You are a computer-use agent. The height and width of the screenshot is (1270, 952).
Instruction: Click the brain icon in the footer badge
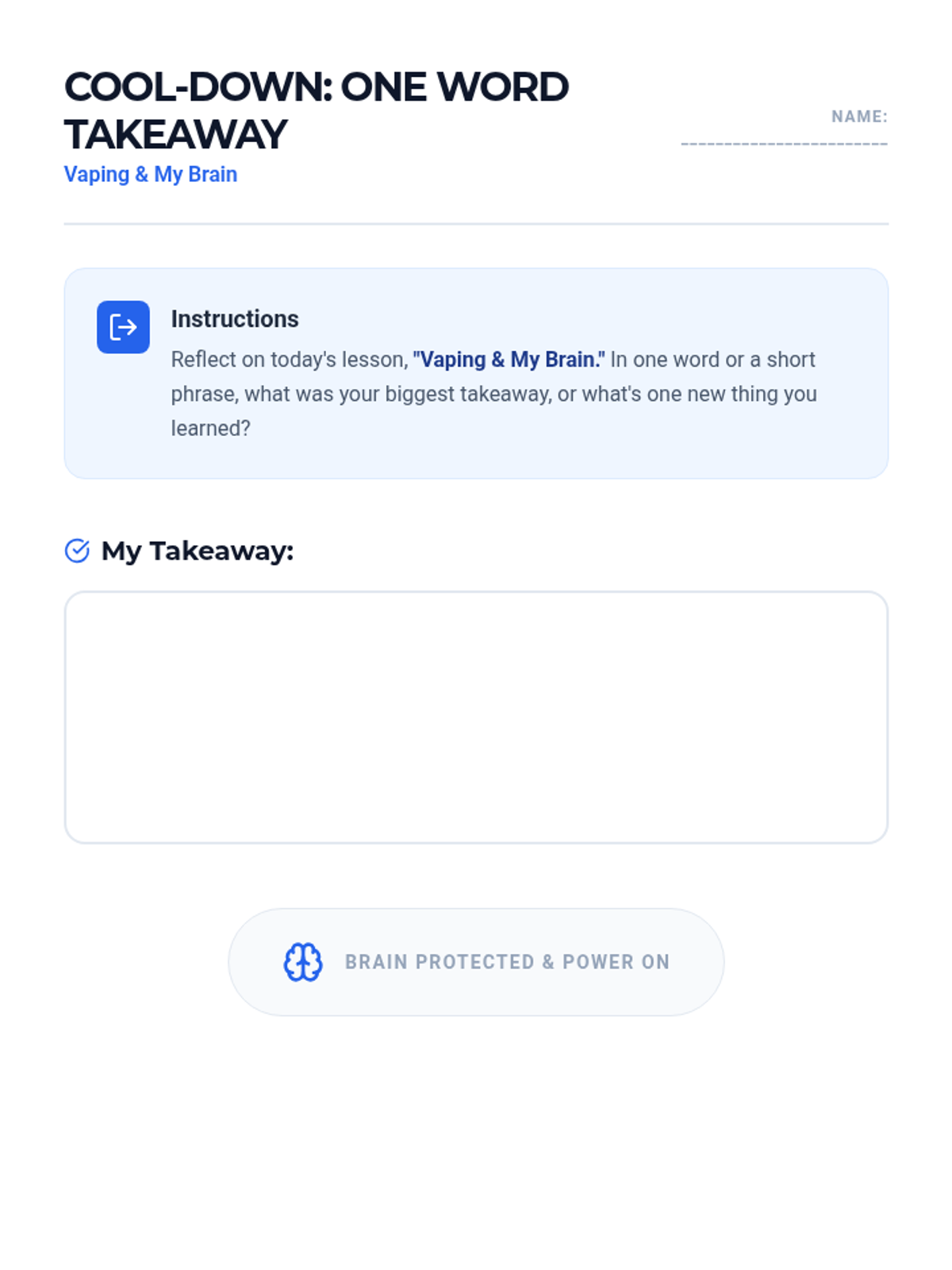(303, 962)
